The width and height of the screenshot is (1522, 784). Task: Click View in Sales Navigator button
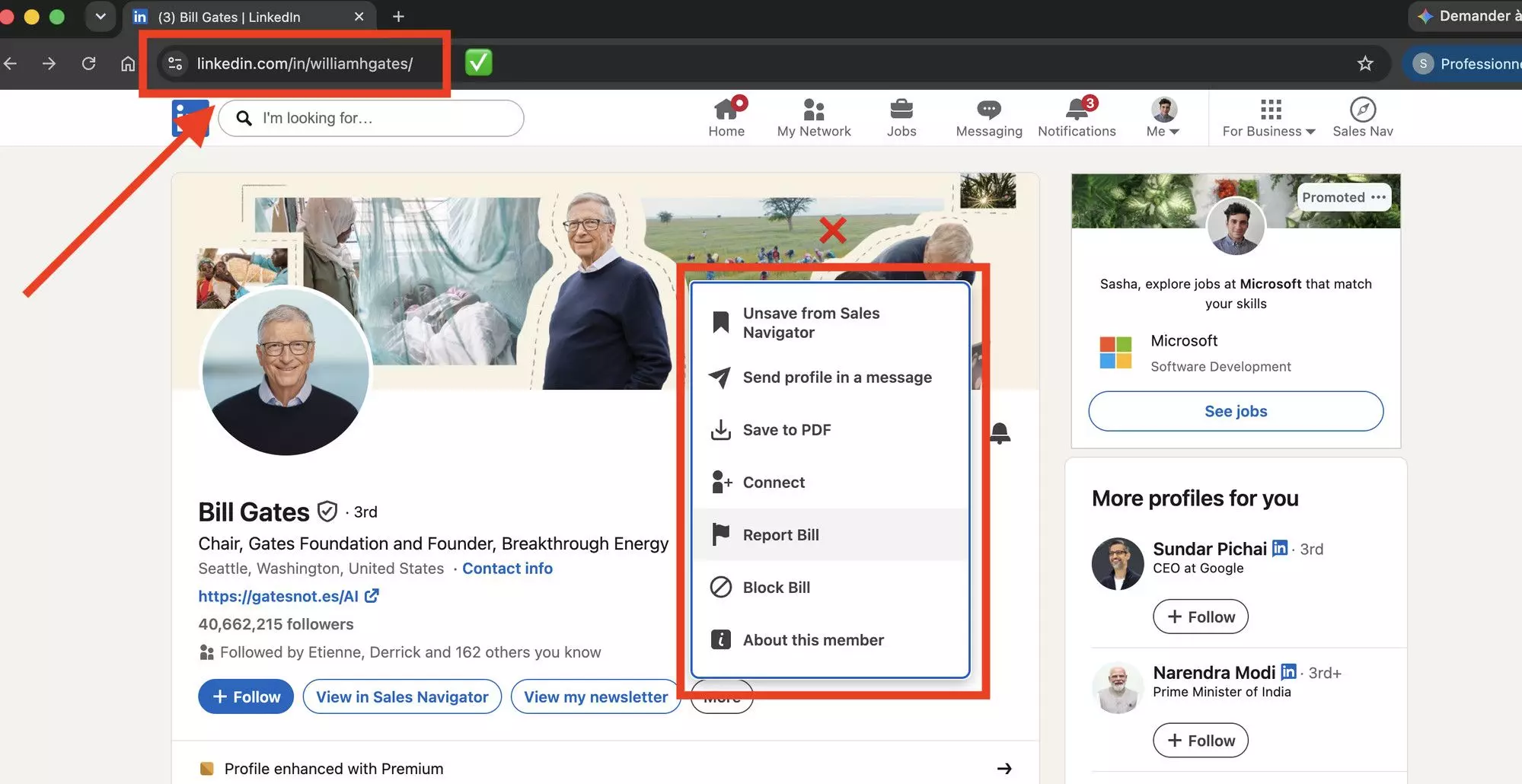402,696
